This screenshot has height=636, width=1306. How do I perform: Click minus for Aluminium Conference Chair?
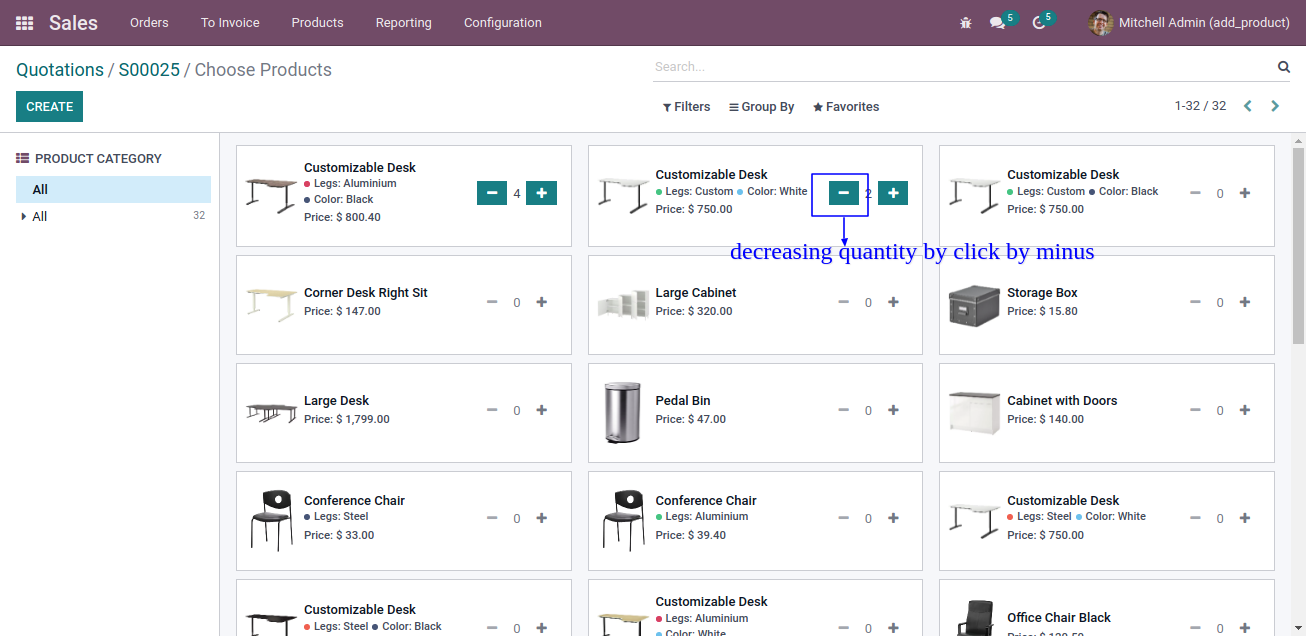pos(843,518)
